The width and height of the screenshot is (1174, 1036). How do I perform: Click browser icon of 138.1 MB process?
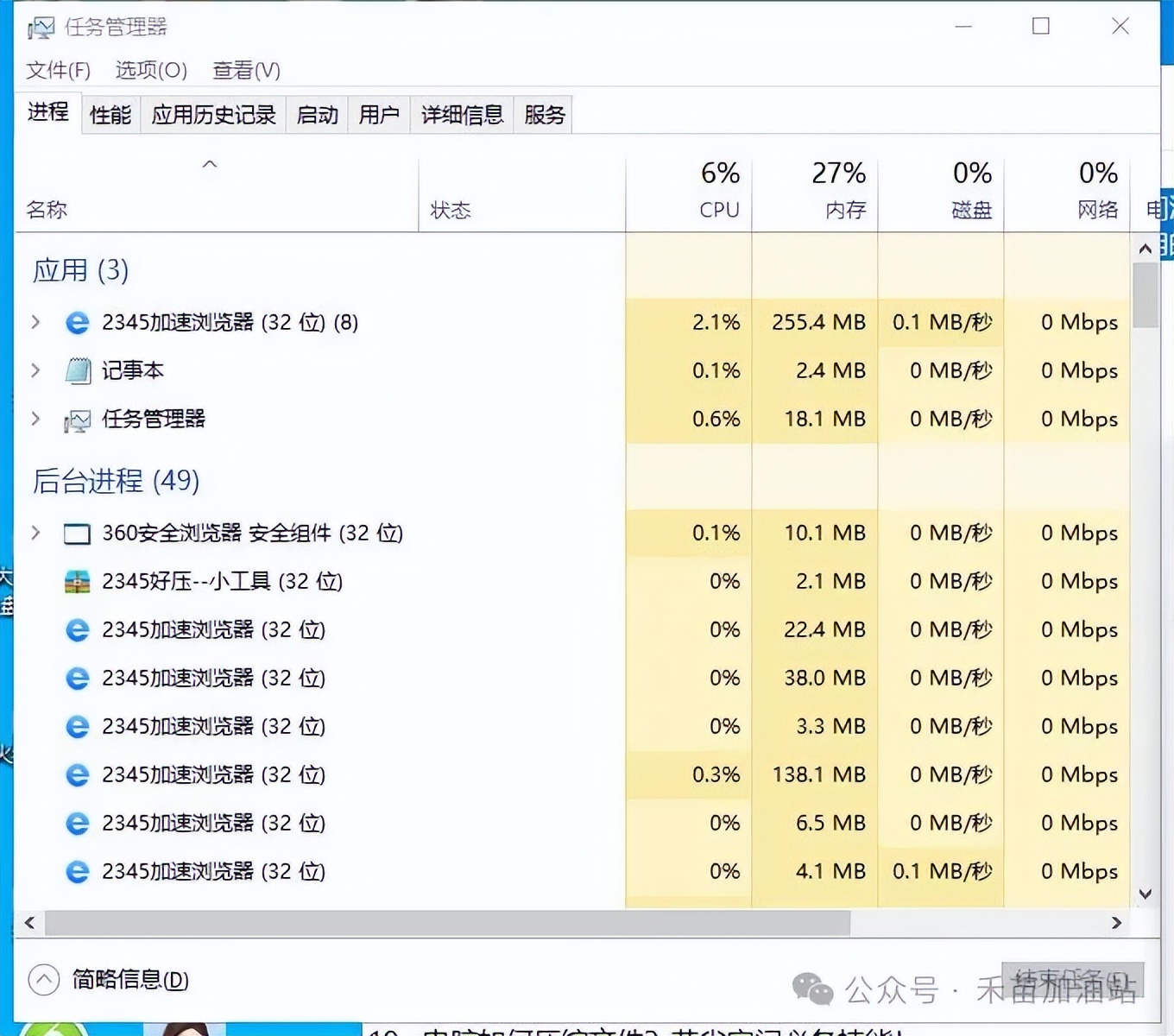[x=77, y=775]
